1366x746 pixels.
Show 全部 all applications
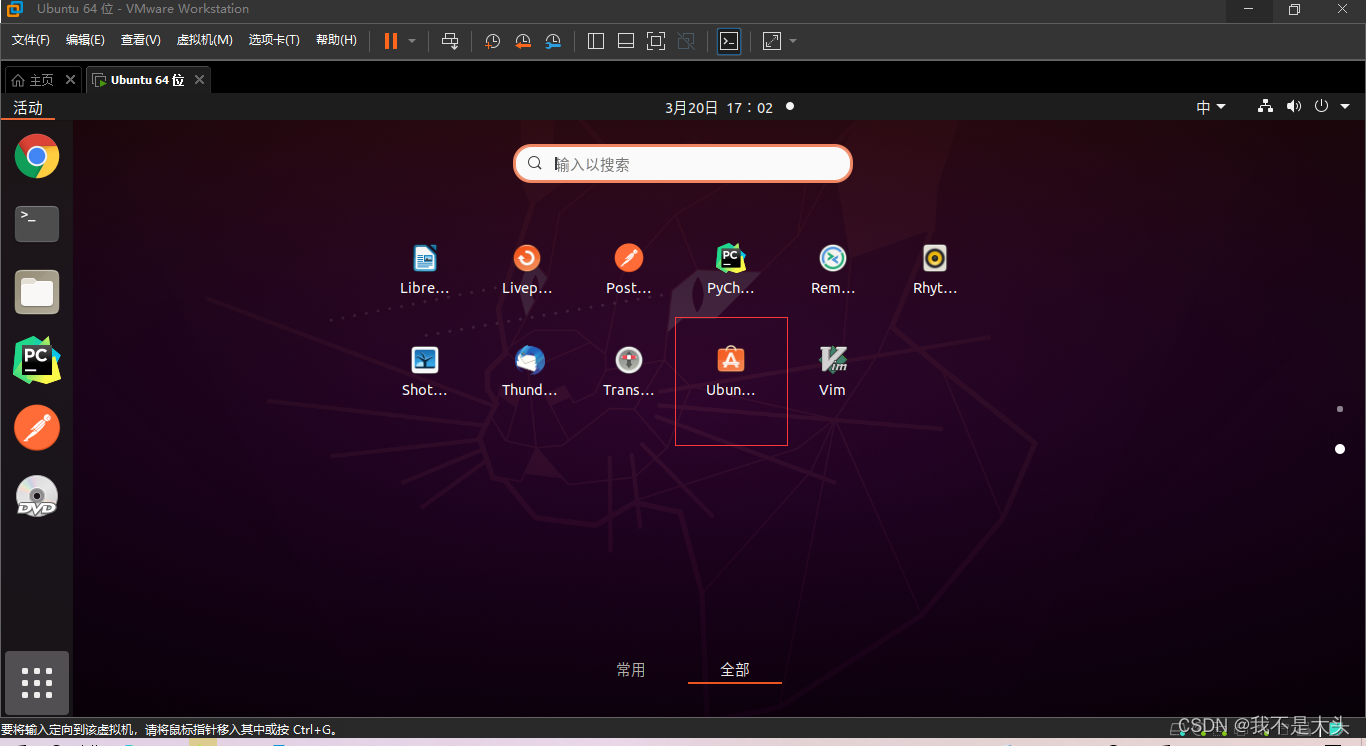tap(735, 670)
